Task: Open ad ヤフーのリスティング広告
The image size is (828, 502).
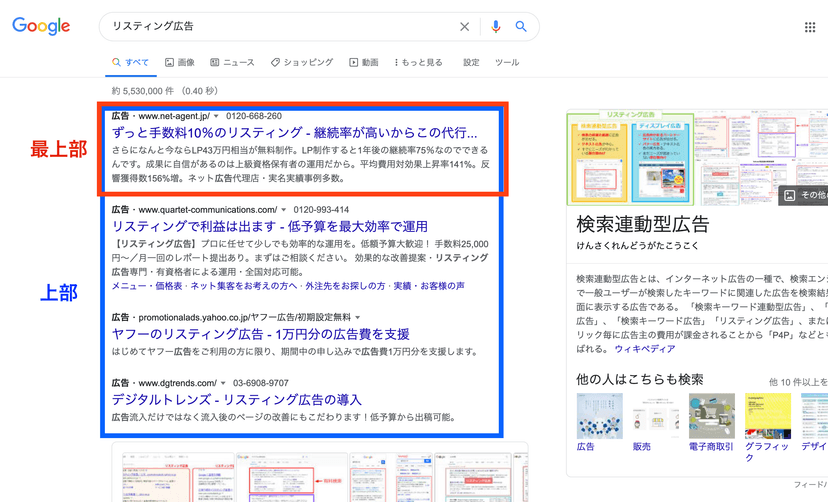Action: (261, 334)
